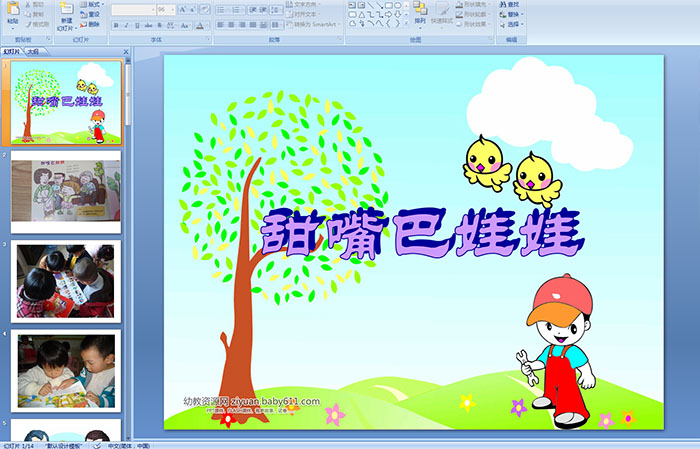Open the Paragraph group dialog launcher
This screenshot has height=449, width=700.
(340, 39)
